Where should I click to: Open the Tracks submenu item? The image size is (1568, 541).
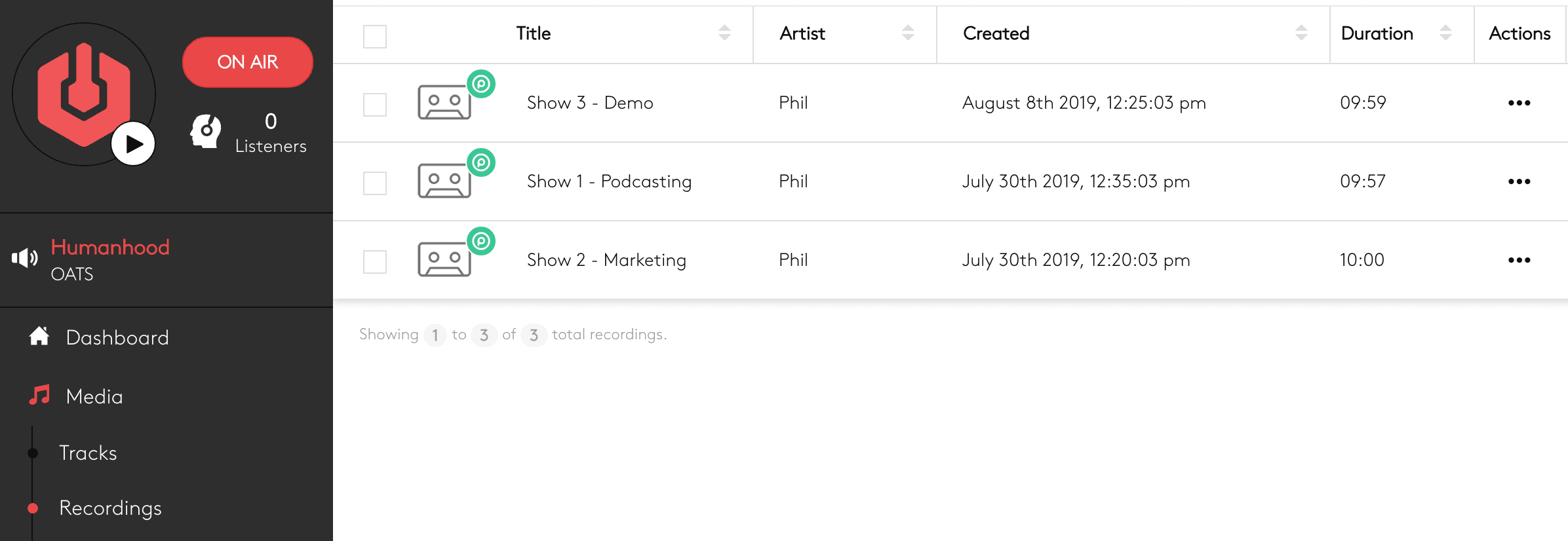[88, 453]
